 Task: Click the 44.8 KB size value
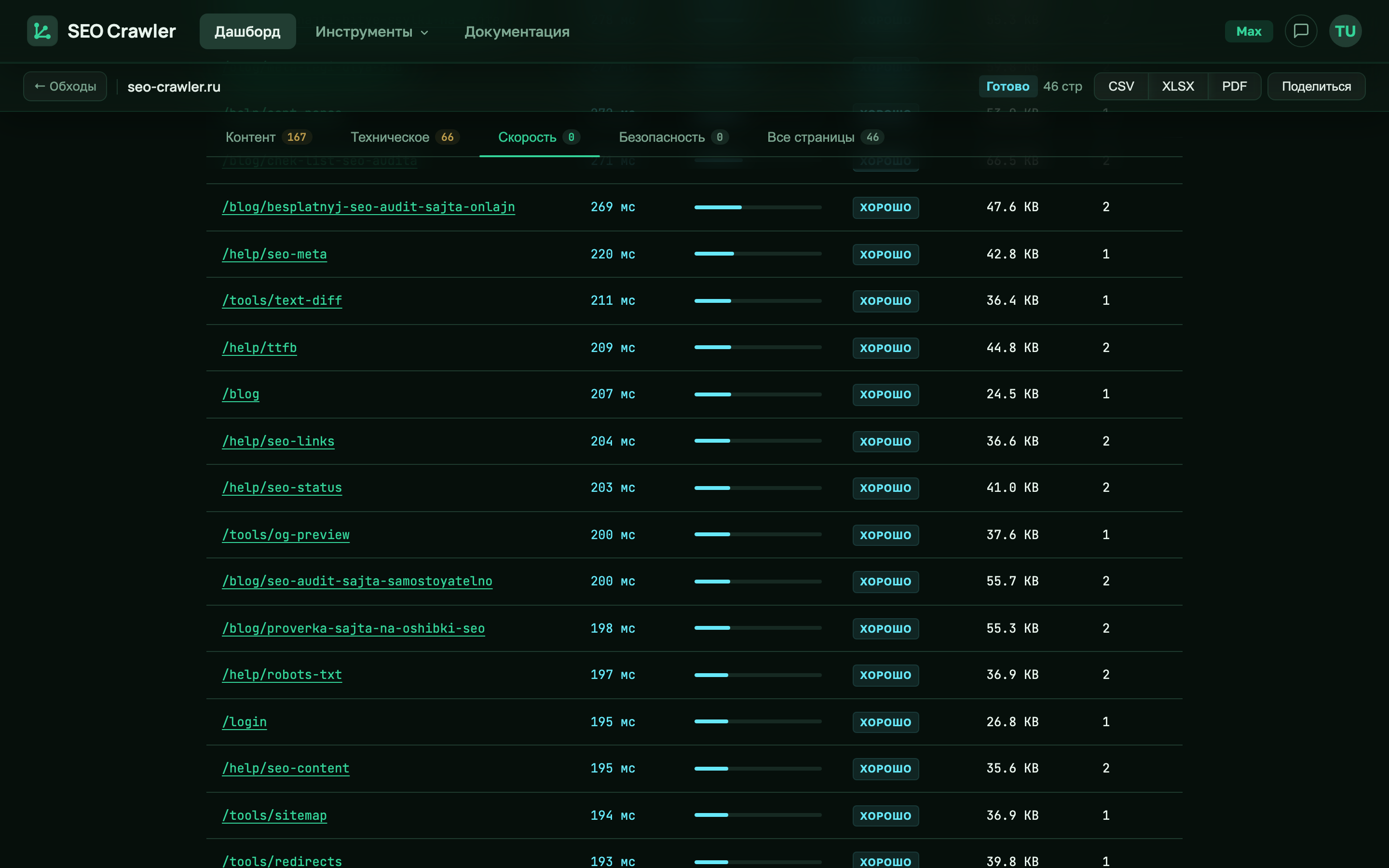click(1012, 348)
